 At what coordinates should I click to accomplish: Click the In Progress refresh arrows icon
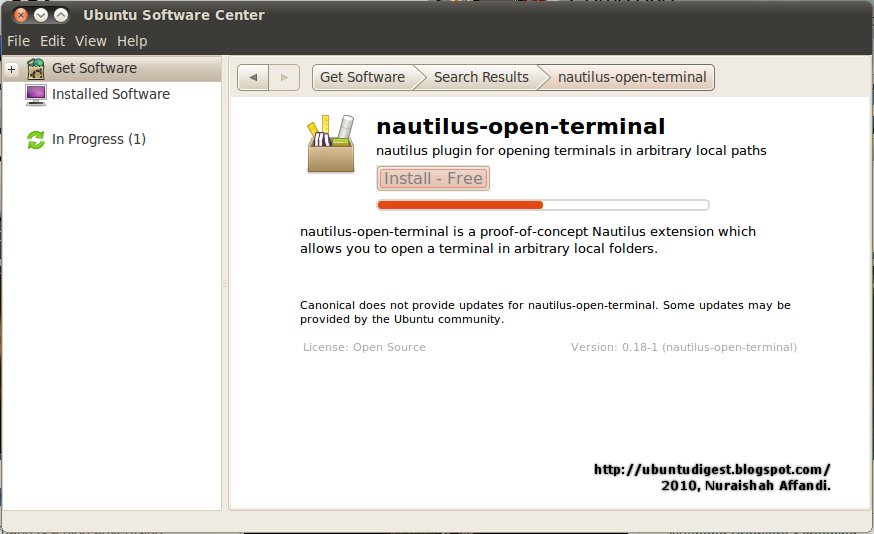[x=36, y=139]
